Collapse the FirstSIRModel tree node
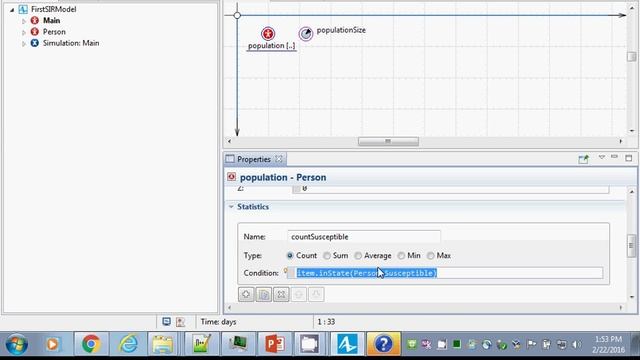This screenshot has width=640, height=360. pyautogui.click(x=12, y=9)
